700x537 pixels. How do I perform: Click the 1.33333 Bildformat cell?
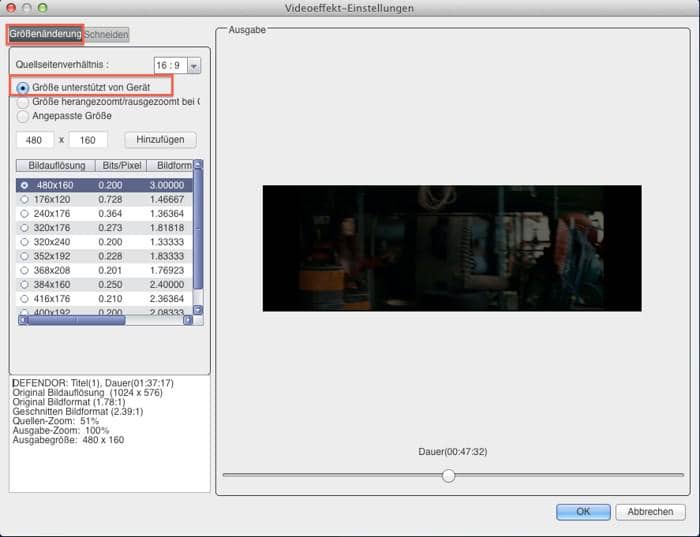pyautogui.click(x=167, y=242)
